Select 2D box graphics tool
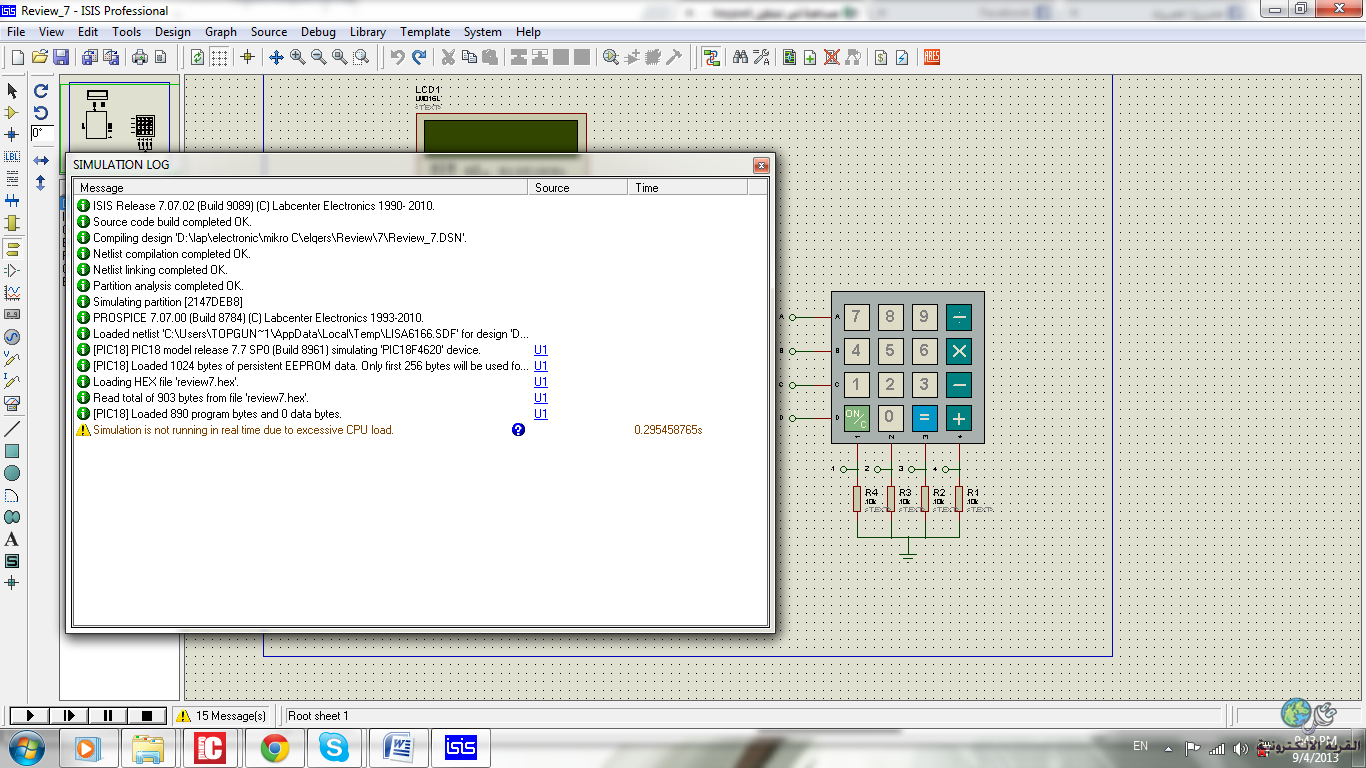 (x=12, y=451)
